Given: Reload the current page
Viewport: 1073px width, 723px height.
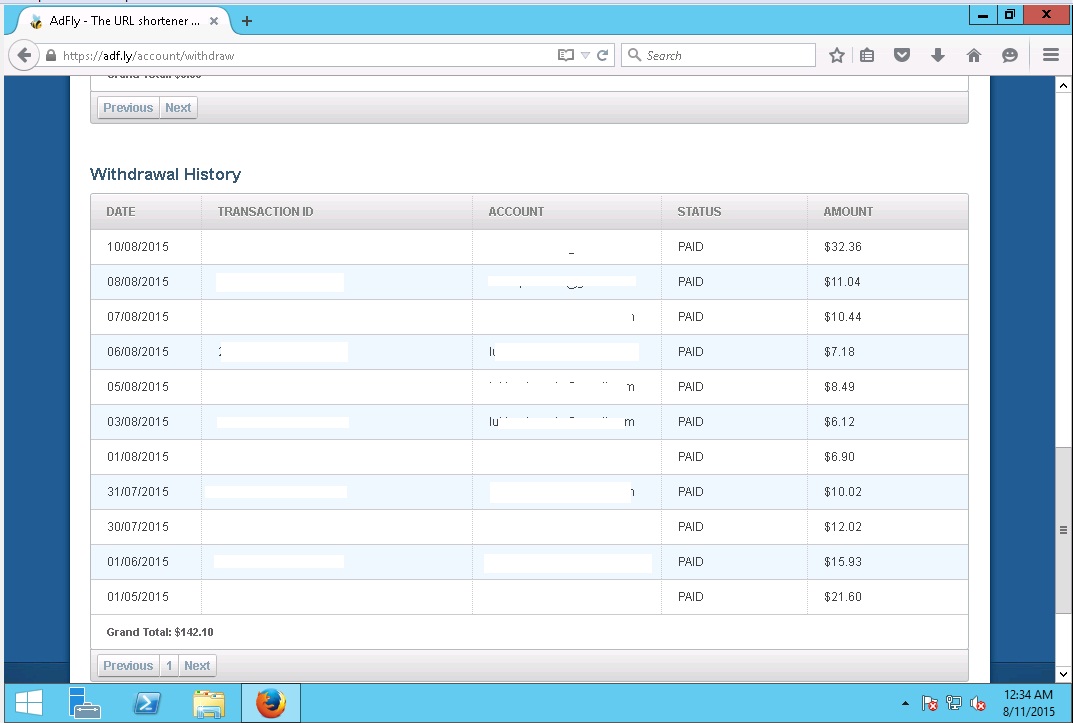Looking at the screenshot, I should pos(603,56).
